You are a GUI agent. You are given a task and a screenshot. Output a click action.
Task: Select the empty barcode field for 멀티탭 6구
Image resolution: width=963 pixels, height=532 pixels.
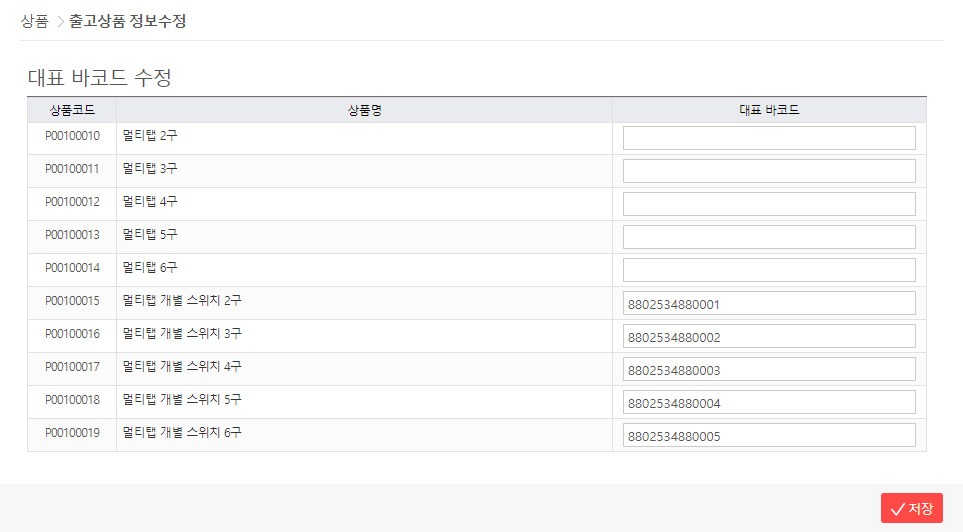click(768, 270)
